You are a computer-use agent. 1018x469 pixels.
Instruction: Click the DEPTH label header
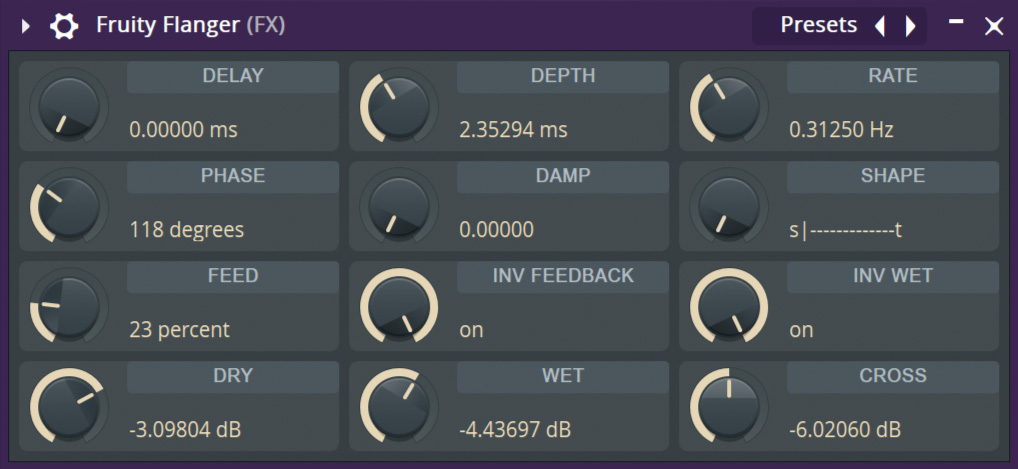[x=562, y=77]
